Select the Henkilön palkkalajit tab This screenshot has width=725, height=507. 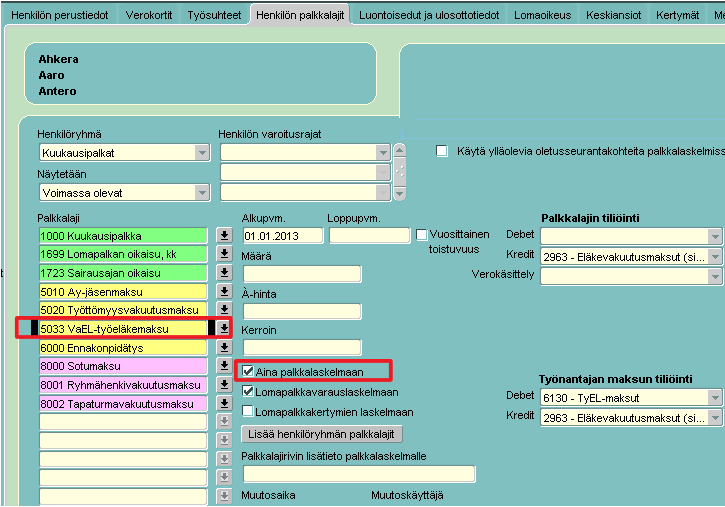pos(300,15)
